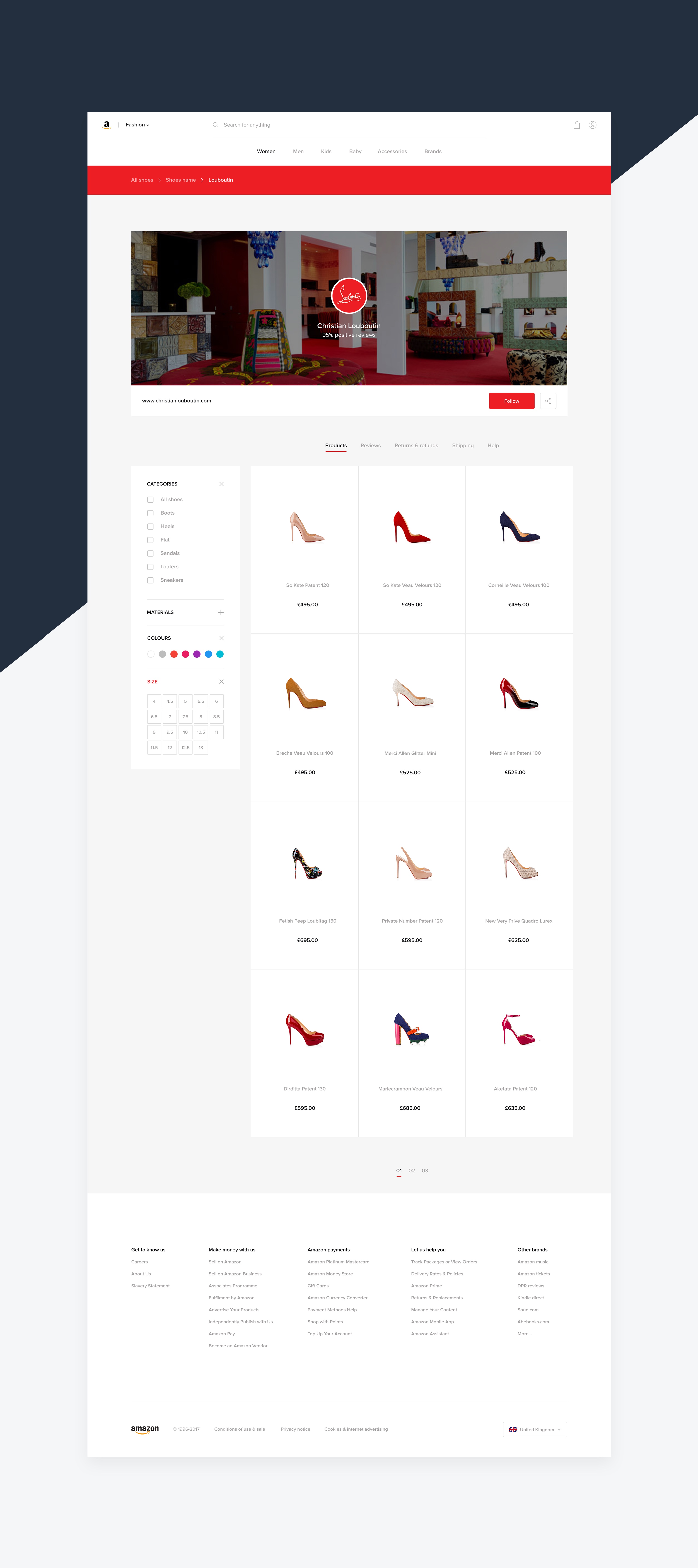Open Careers footer link
This screenshot has width=698, height=1568.
(139, 1262)
